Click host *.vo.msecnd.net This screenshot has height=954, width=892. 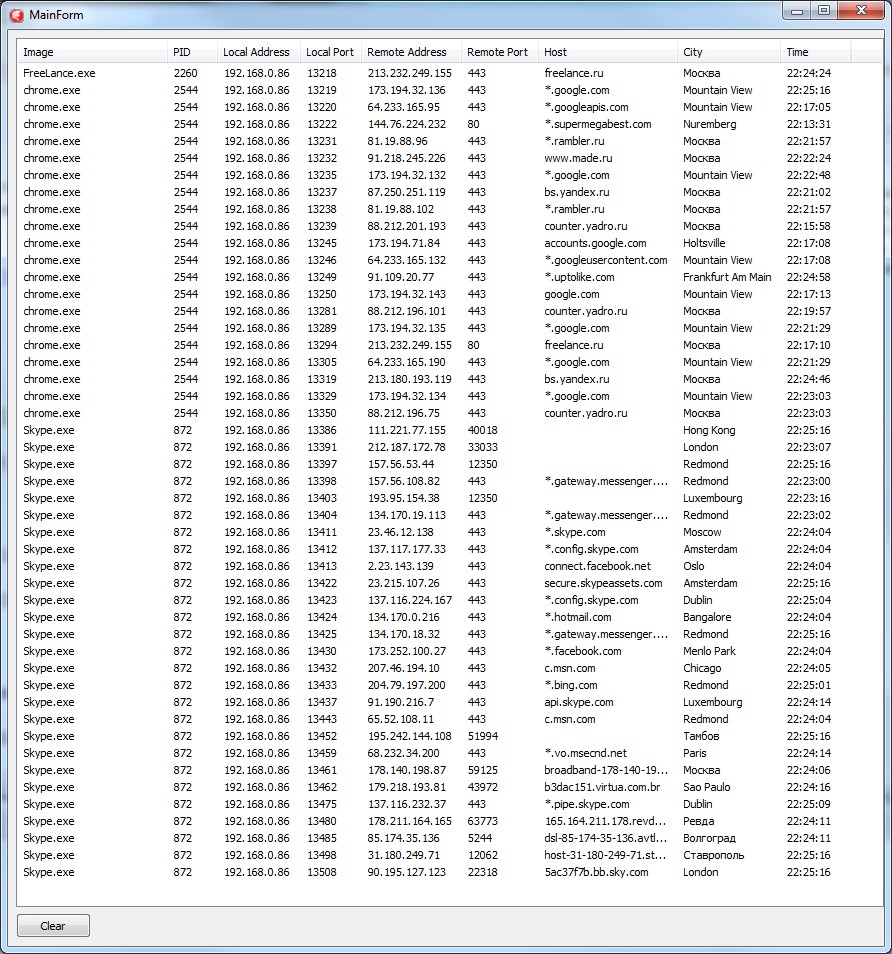tap(585, 754)
